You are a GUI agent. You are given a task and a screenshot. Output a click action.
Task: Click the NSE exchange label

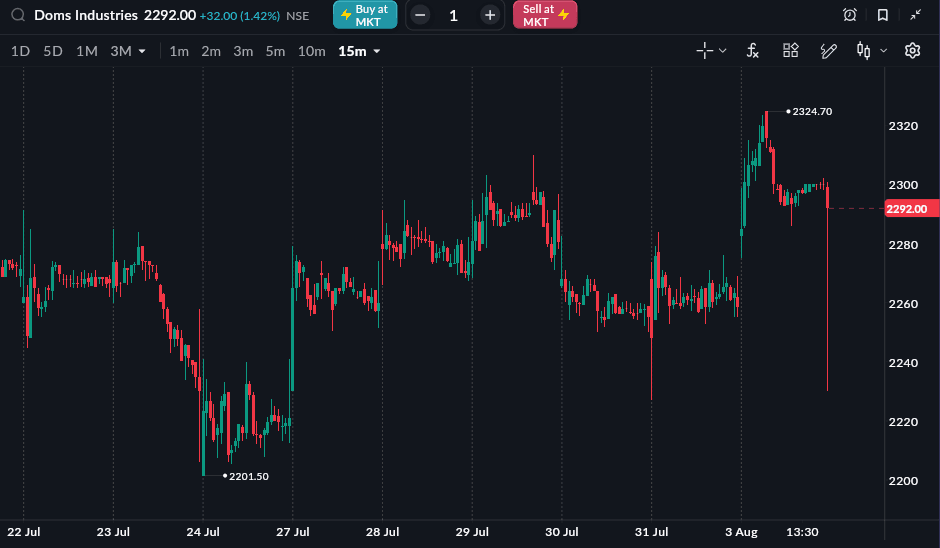[297, 16]
